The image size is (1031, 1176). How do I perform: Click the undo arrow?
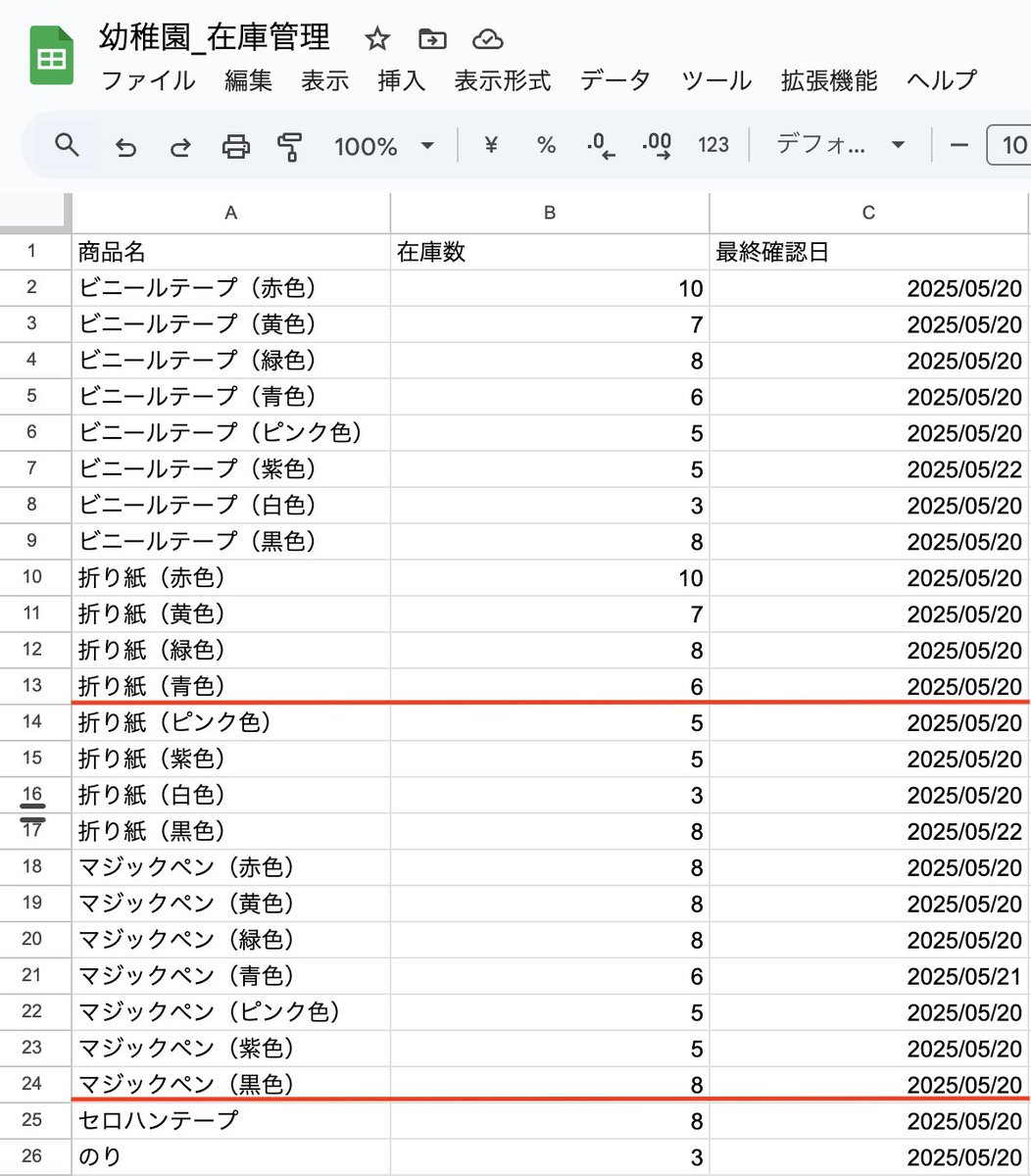coord(125,147)
